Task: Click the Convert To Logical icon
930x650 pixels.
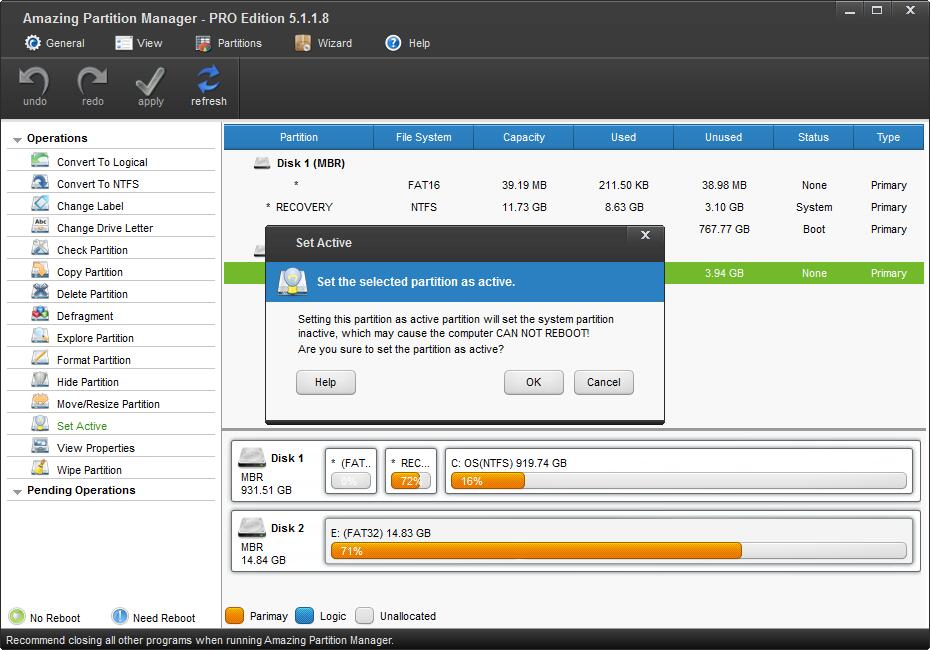Action: coord(40,160)
